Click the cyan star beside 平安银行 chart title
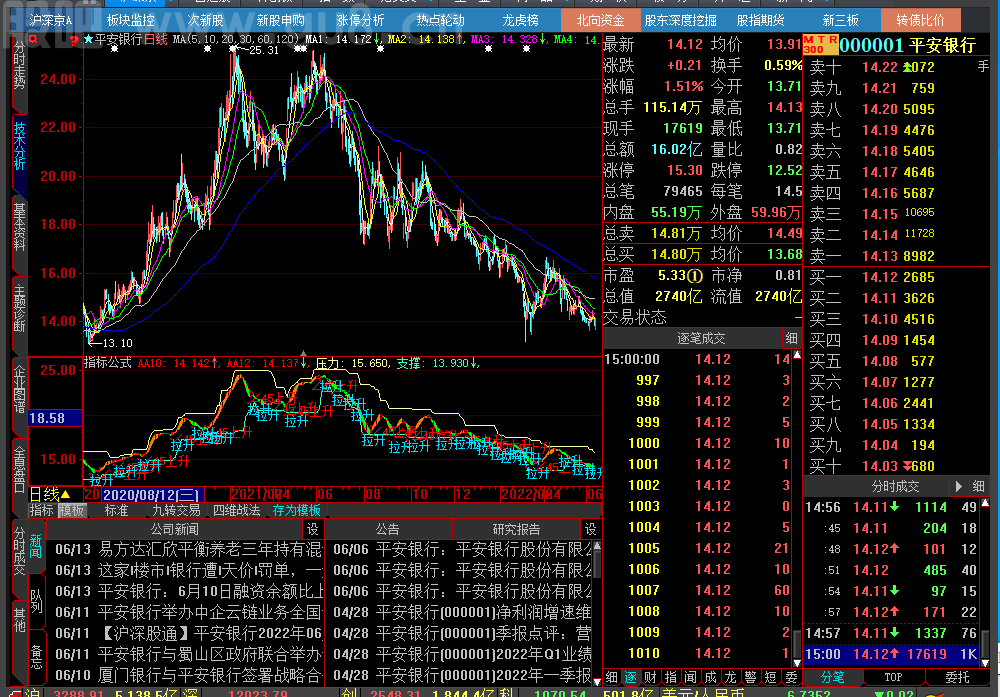Image resolution: width=1000 pixels, height=697 pixels. pyautogui.click(x=89, y=40)
